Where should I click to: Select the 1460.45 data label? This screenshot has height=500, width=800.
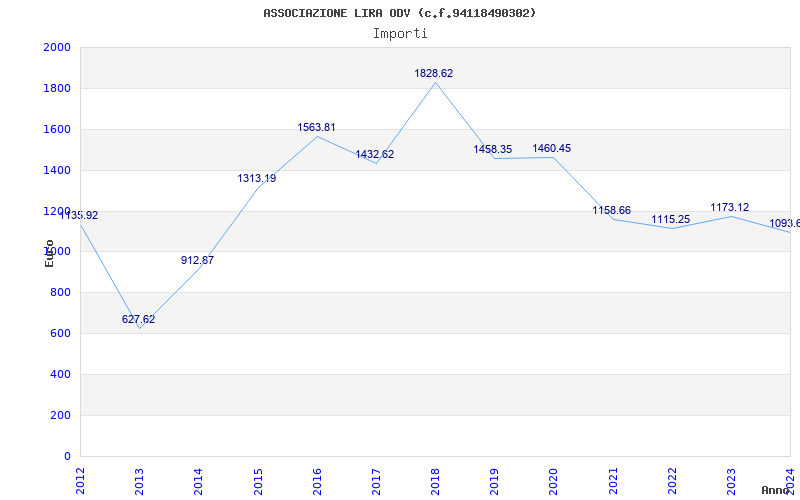(x=552, y=148)
